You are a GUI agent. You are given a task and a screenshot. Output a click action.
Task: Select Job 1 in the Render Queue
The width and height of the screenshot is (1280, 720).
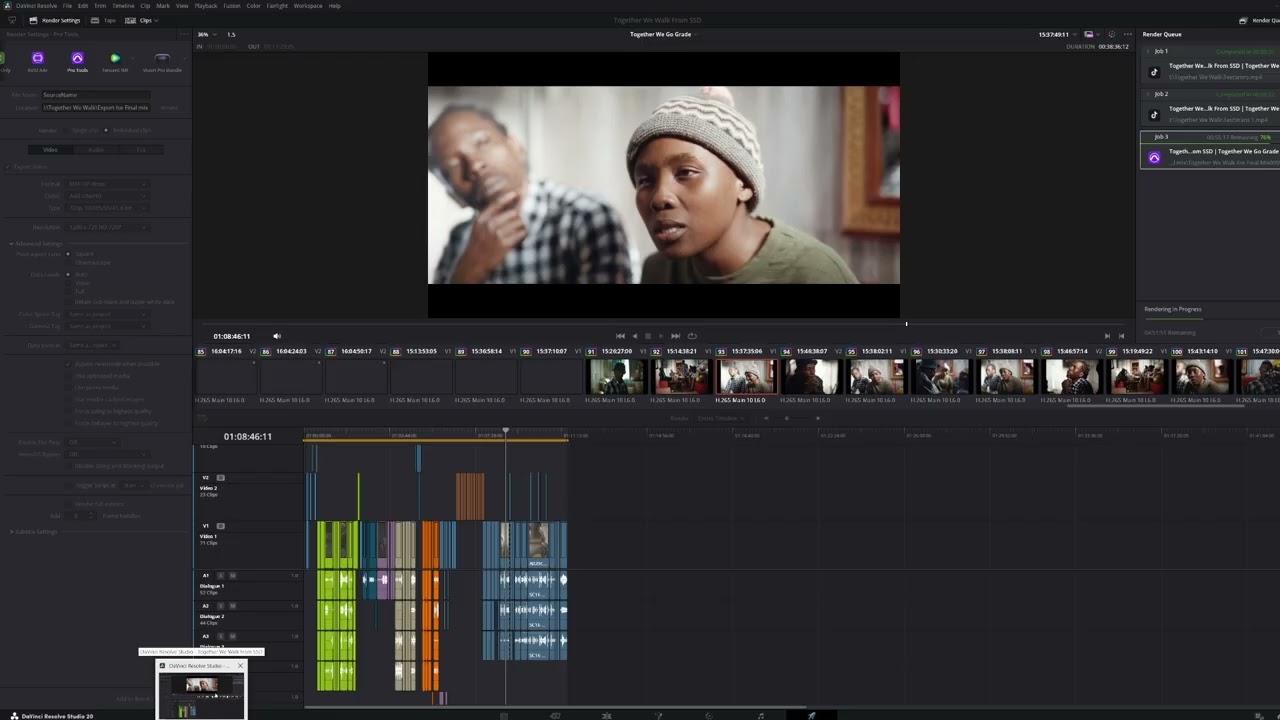1210,64
